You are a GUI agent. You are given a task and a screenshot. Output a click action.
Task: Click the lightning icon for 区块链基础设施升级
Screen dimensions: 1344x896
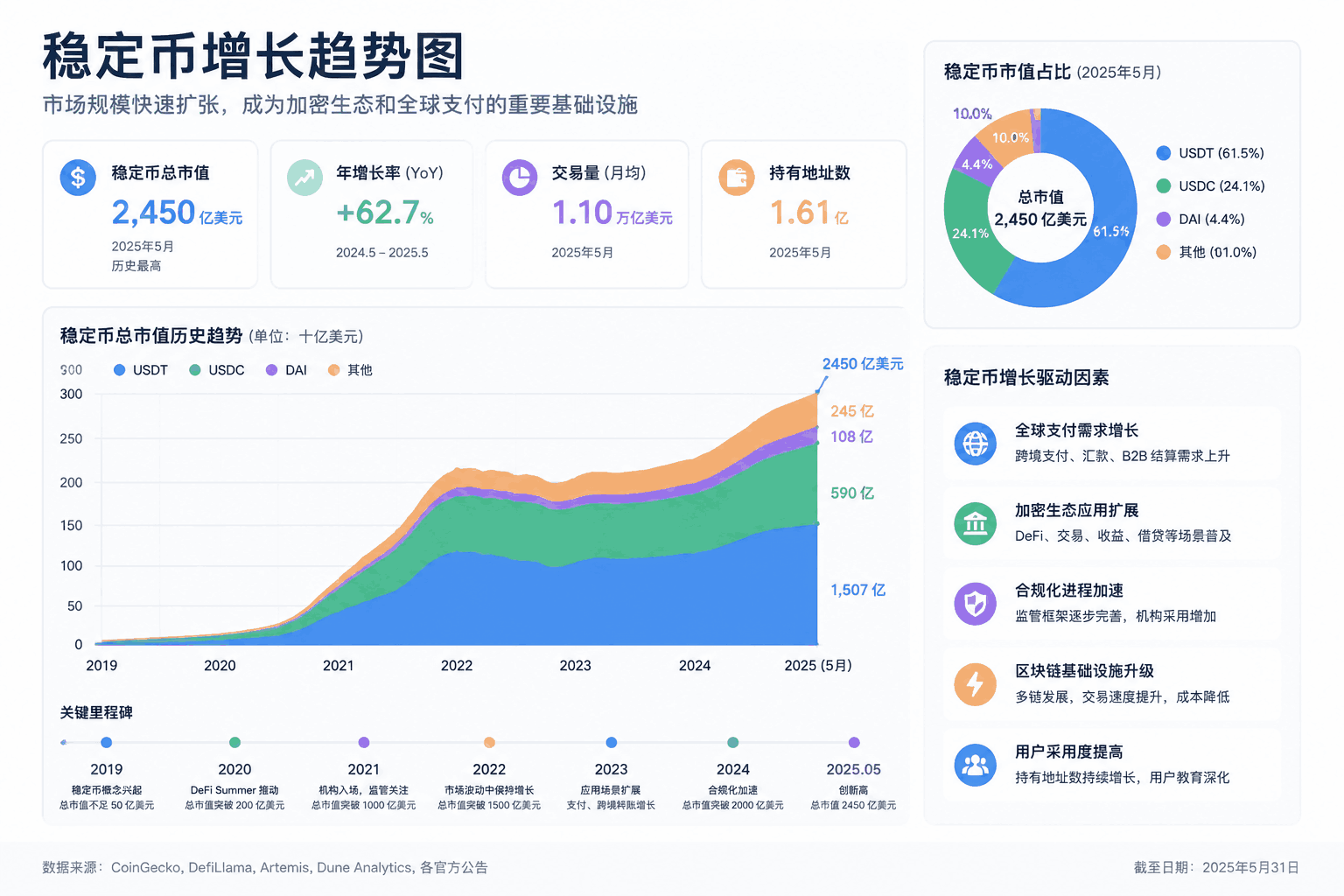(976, 684)
